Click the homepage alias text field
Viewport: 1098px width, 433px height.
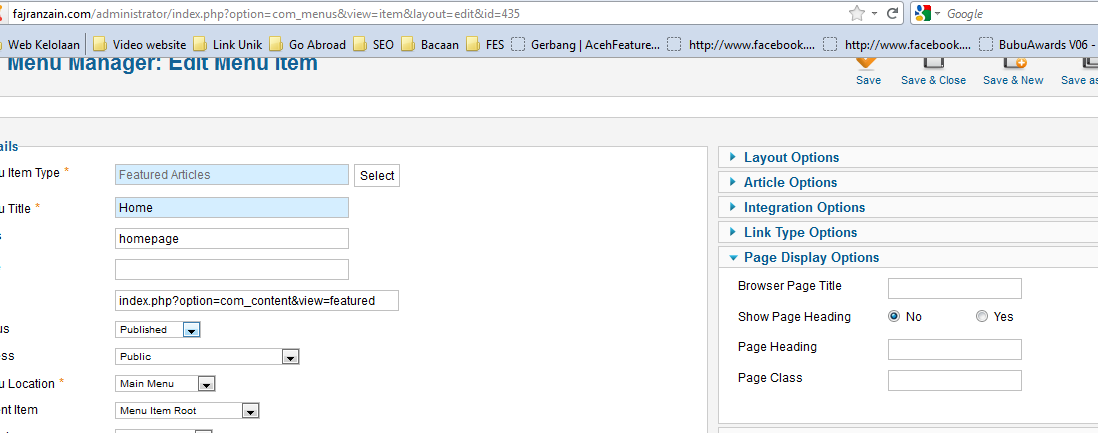(x=232, y=238)
